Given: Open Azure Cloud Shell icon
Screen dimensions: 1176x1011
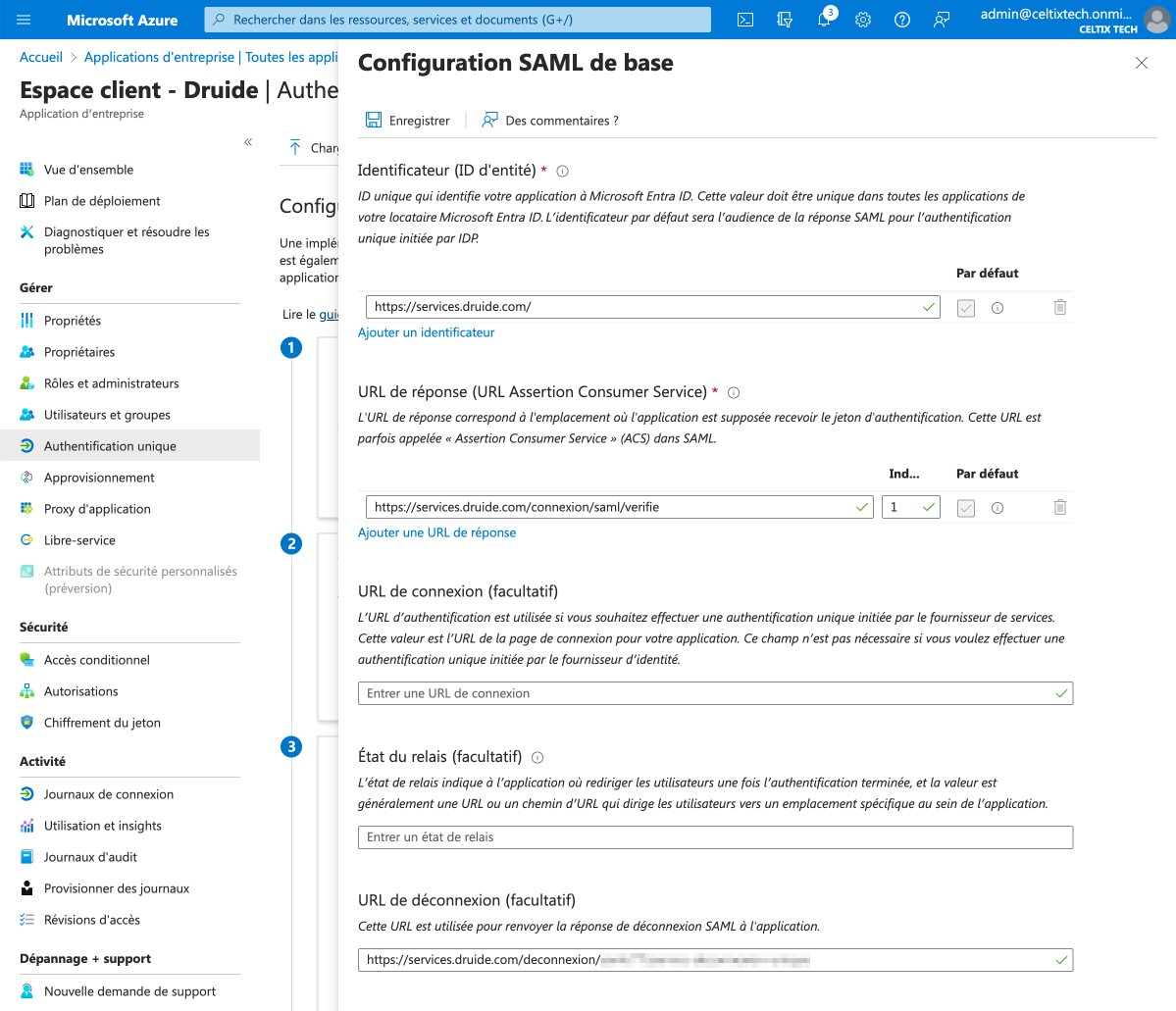Looking at the screenshot, I should [x=745, y=20].
